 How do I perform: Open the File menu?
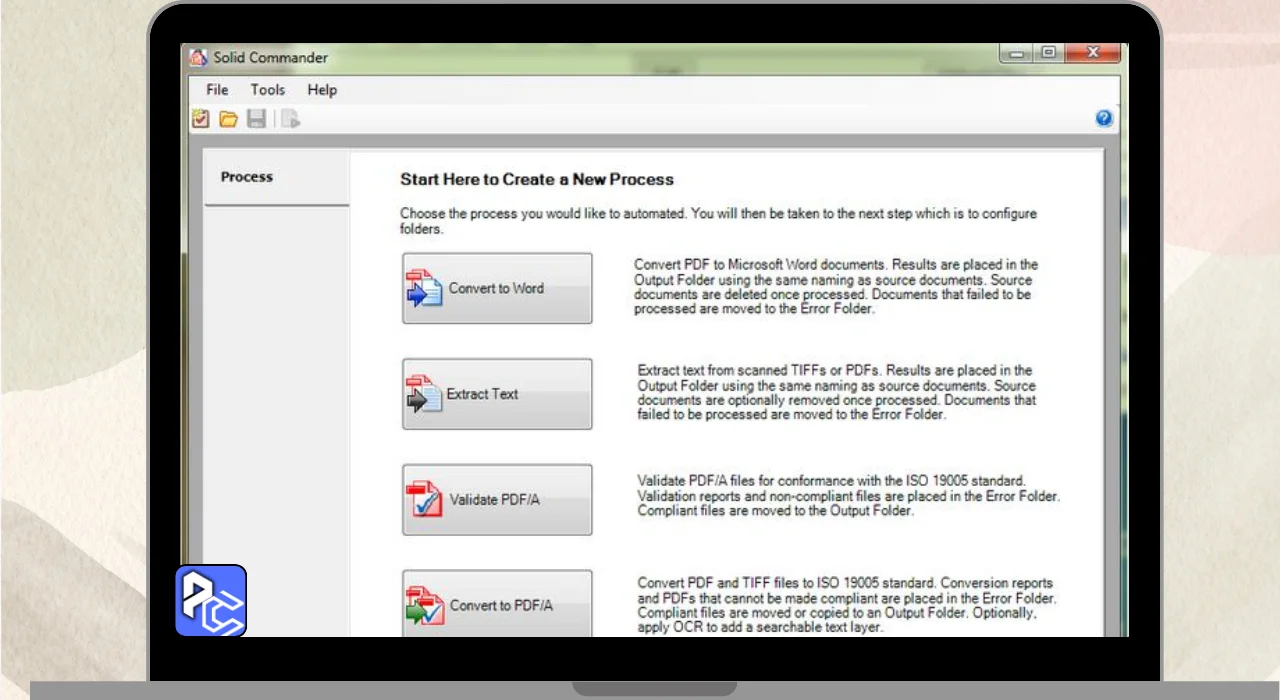(217, 90)
